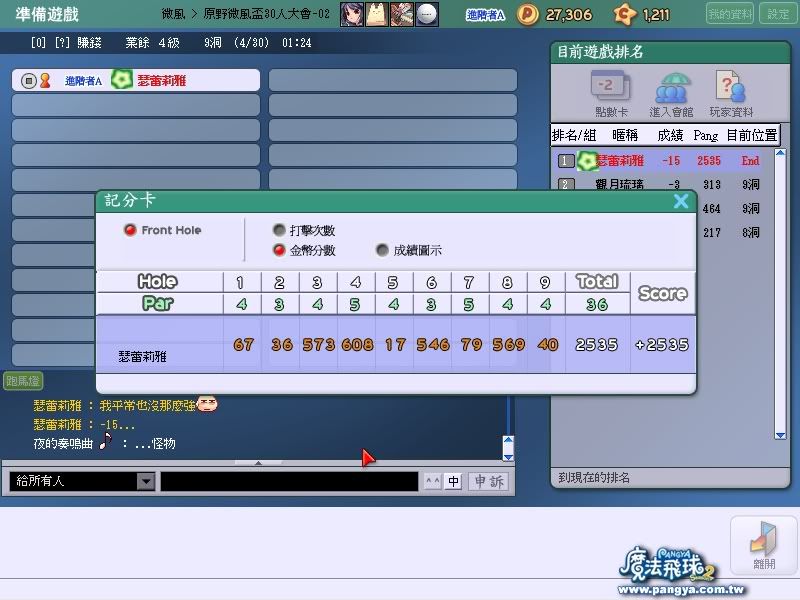
Task: Click the orange cookie currency icon
Action: click(x=625, y=15)
